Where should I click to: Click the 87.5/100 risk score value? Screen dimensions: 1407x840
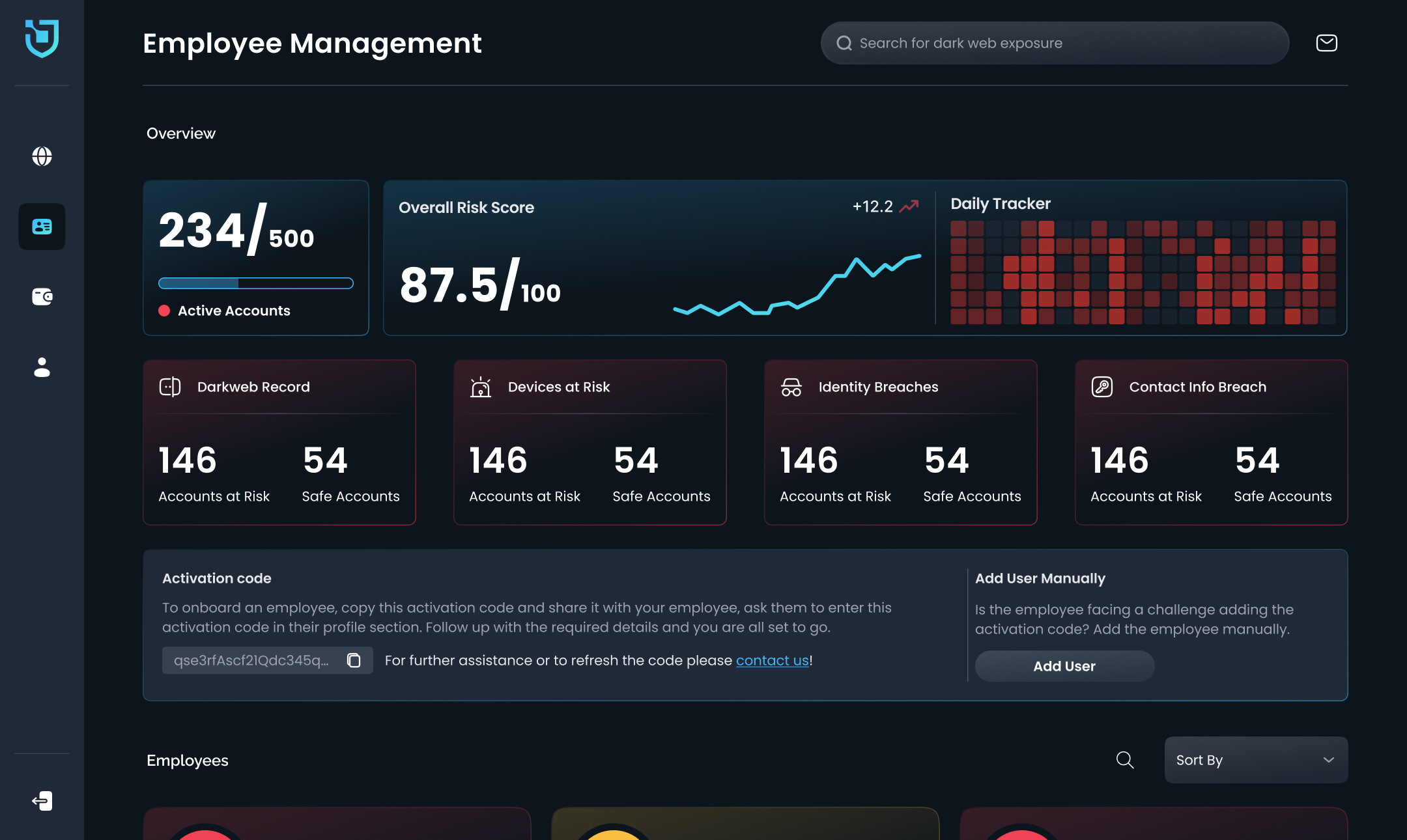[x=480, y=284]
